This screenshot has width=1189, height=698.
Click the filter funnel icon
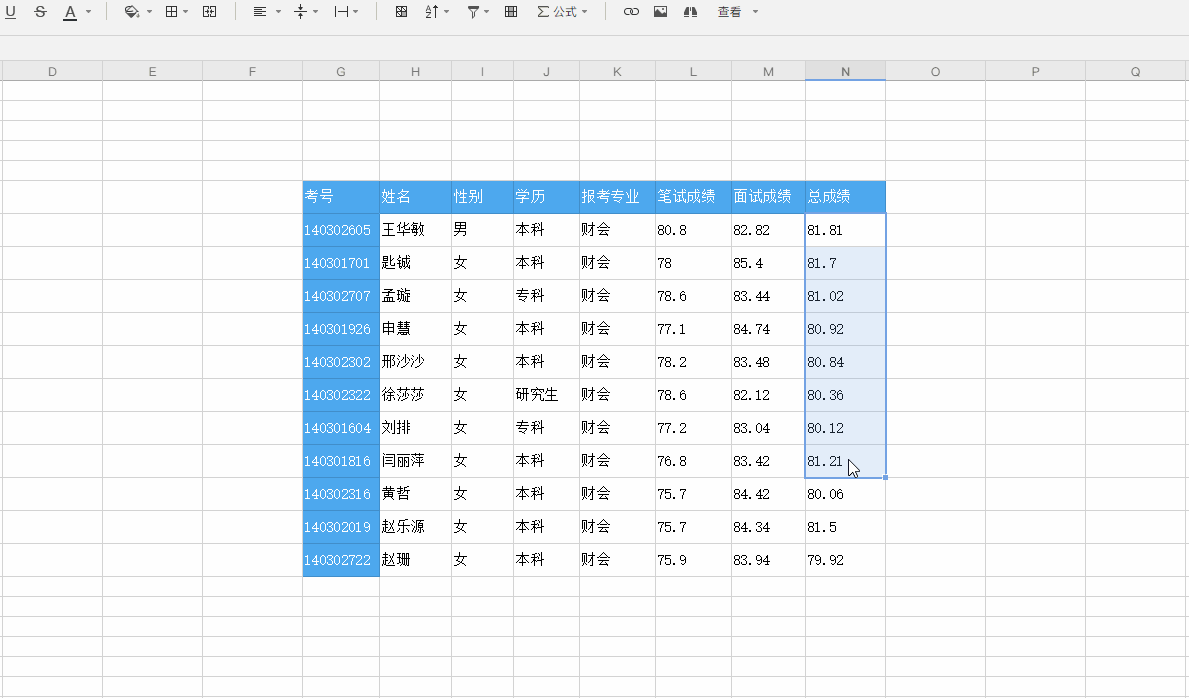coord(472,12)
